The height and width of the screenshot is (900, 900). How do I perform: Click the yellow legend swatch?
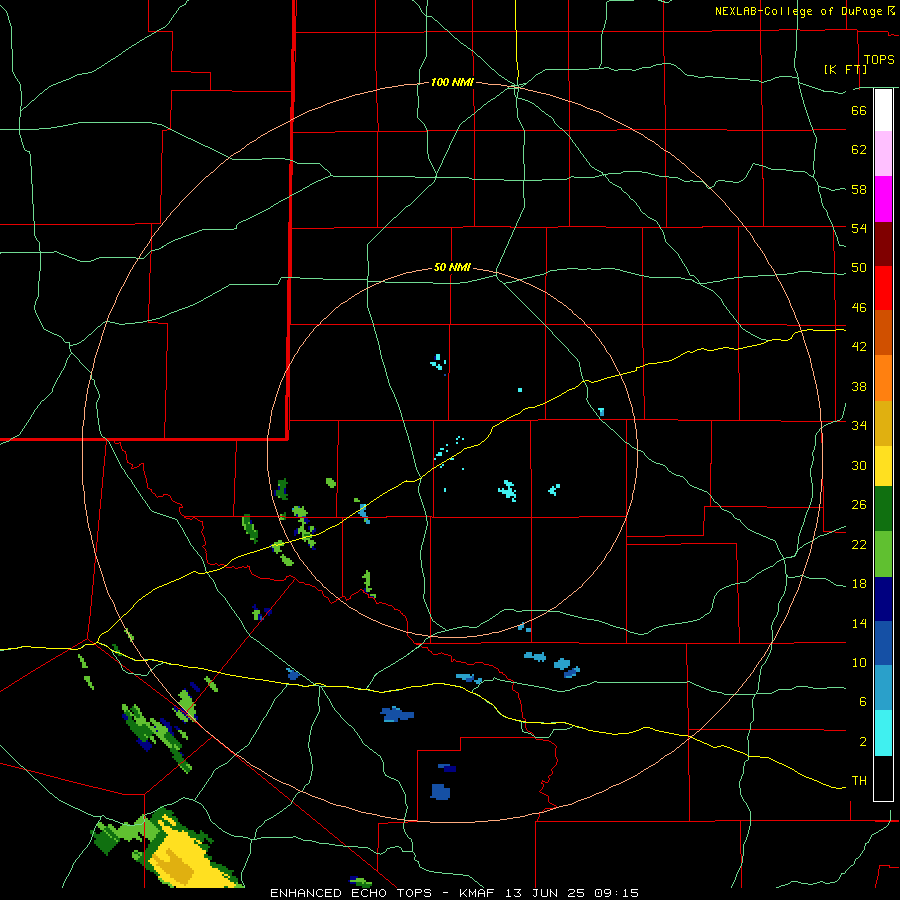(x=883, y=466)
